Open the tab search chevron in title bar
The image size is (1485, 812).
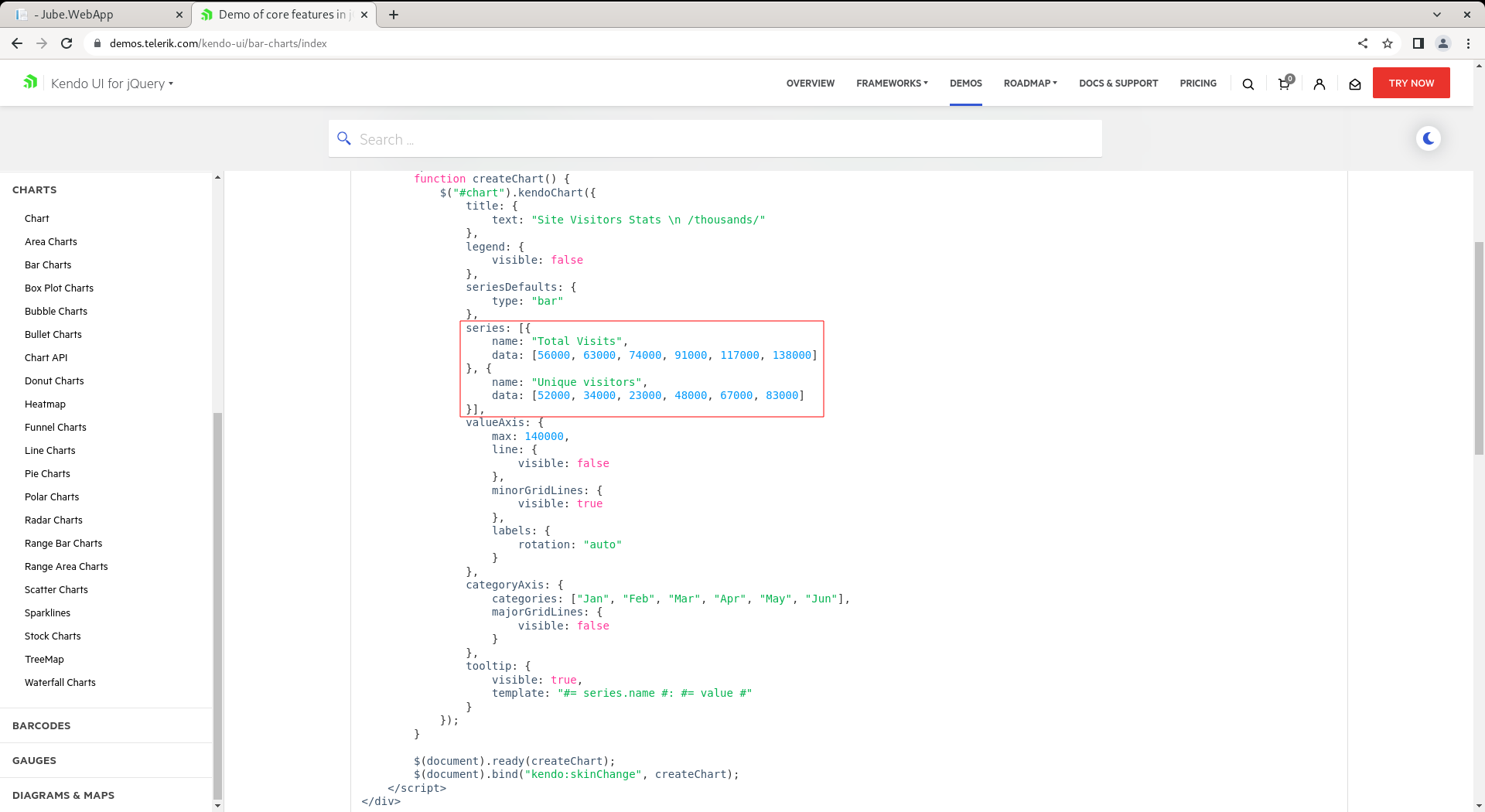(1437, 15)
